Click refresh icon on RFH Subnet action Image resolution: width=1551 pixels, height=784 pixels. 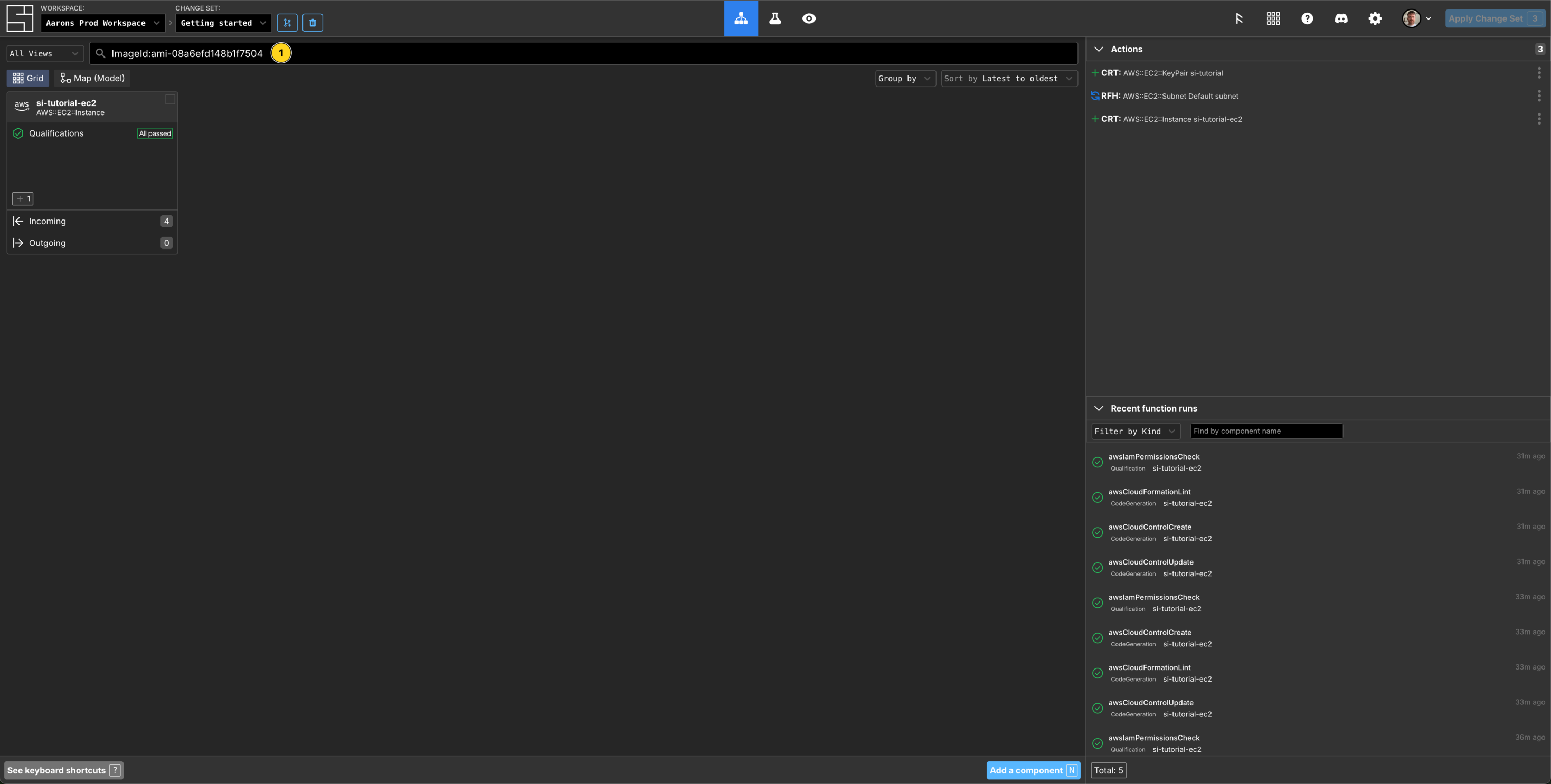[x=1095, y=95]
